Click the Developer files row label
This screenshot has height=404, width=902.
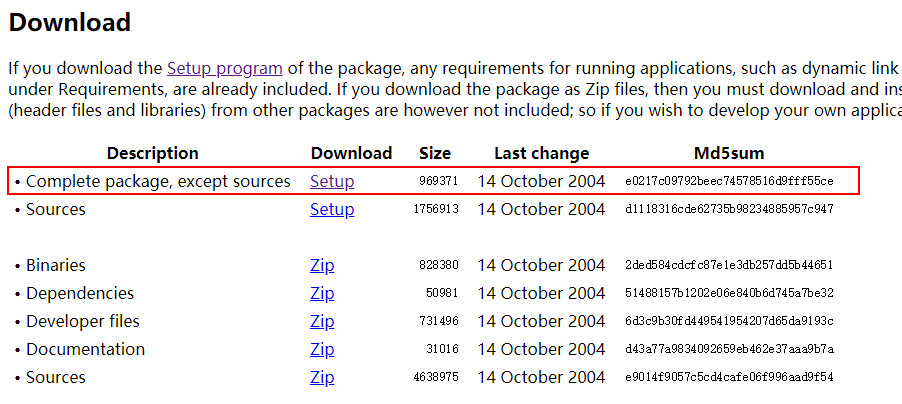click(83, 321)
